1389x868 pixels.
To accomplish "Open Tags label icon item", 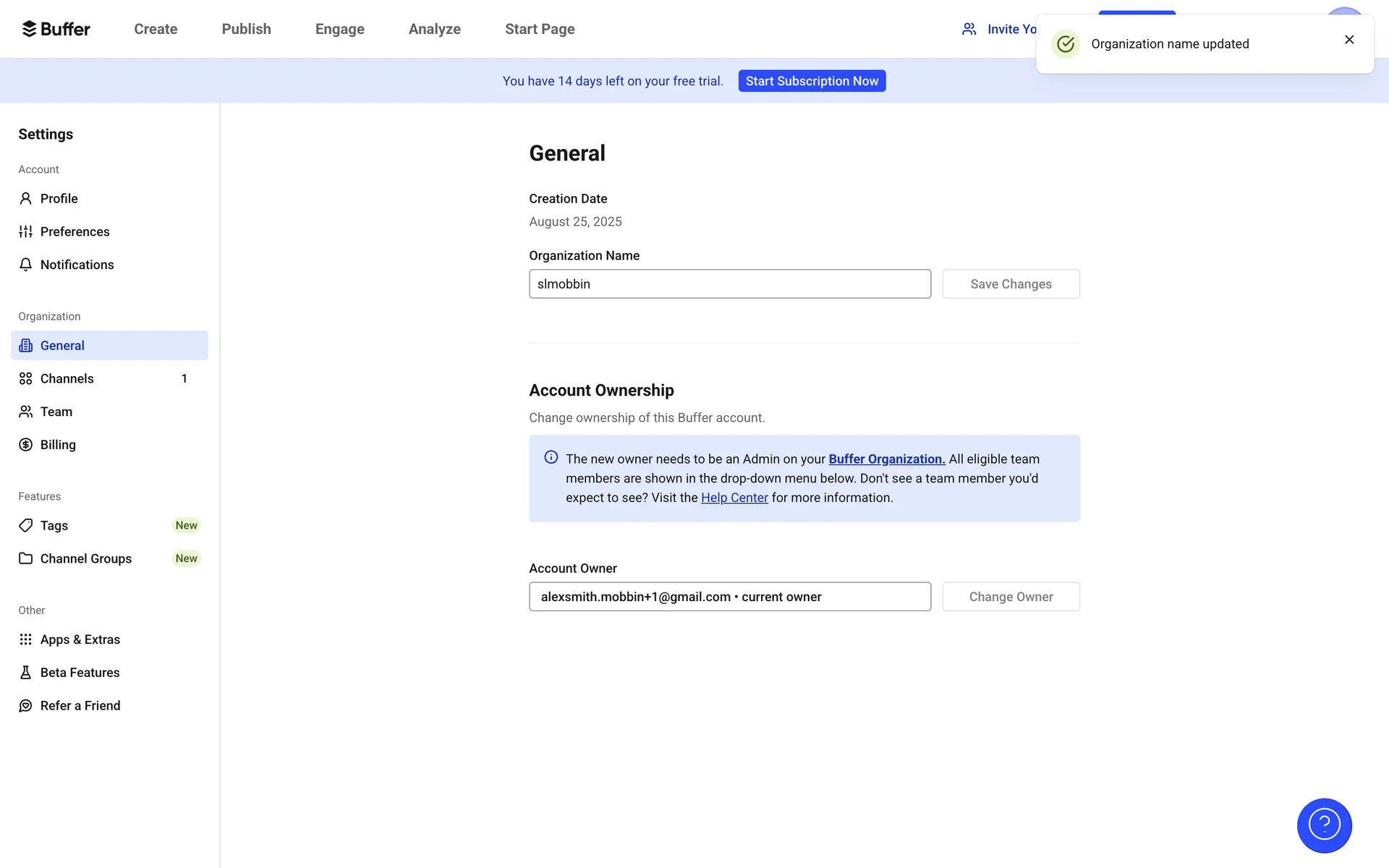I will click(26, 525).
